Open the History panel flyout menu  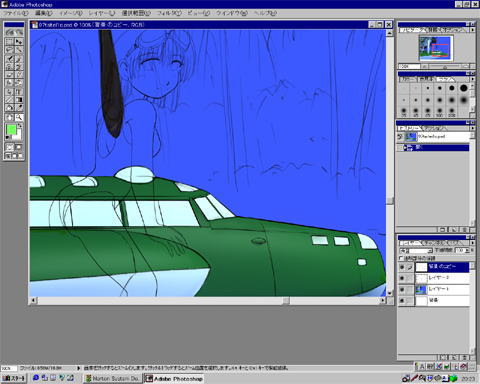(473, 128)
